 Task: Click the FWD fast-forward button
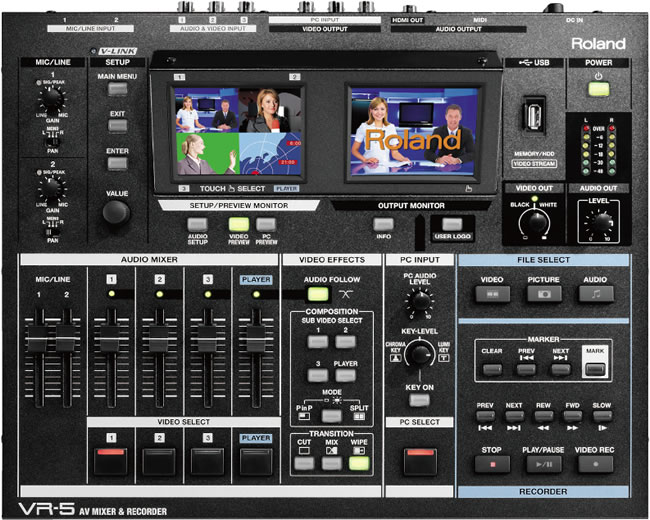[x=572, y=416]
